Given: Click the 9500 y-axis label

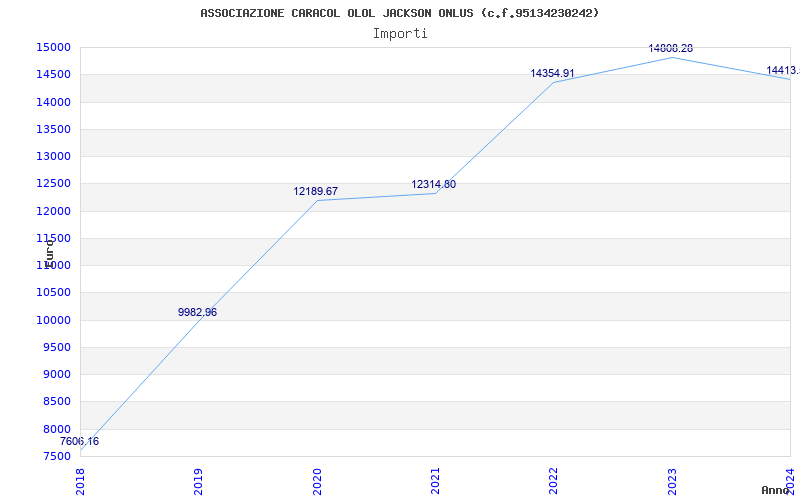Looking at the screenshot, I should [56, 347].
